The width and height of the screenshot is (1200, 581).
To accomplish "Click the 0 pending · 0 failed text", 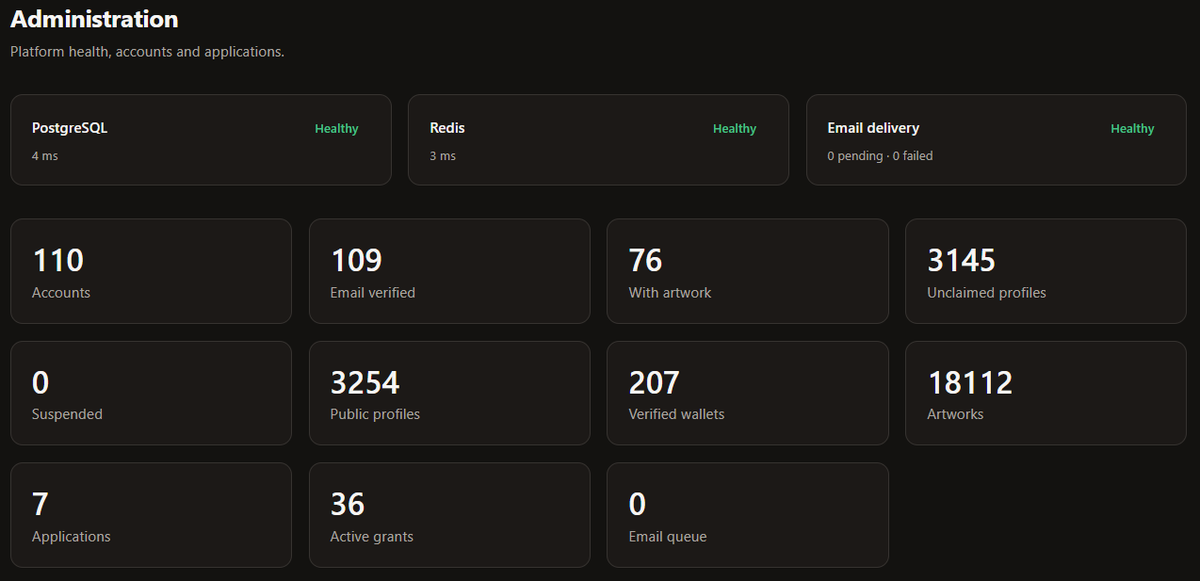I will tap(880, 156).
